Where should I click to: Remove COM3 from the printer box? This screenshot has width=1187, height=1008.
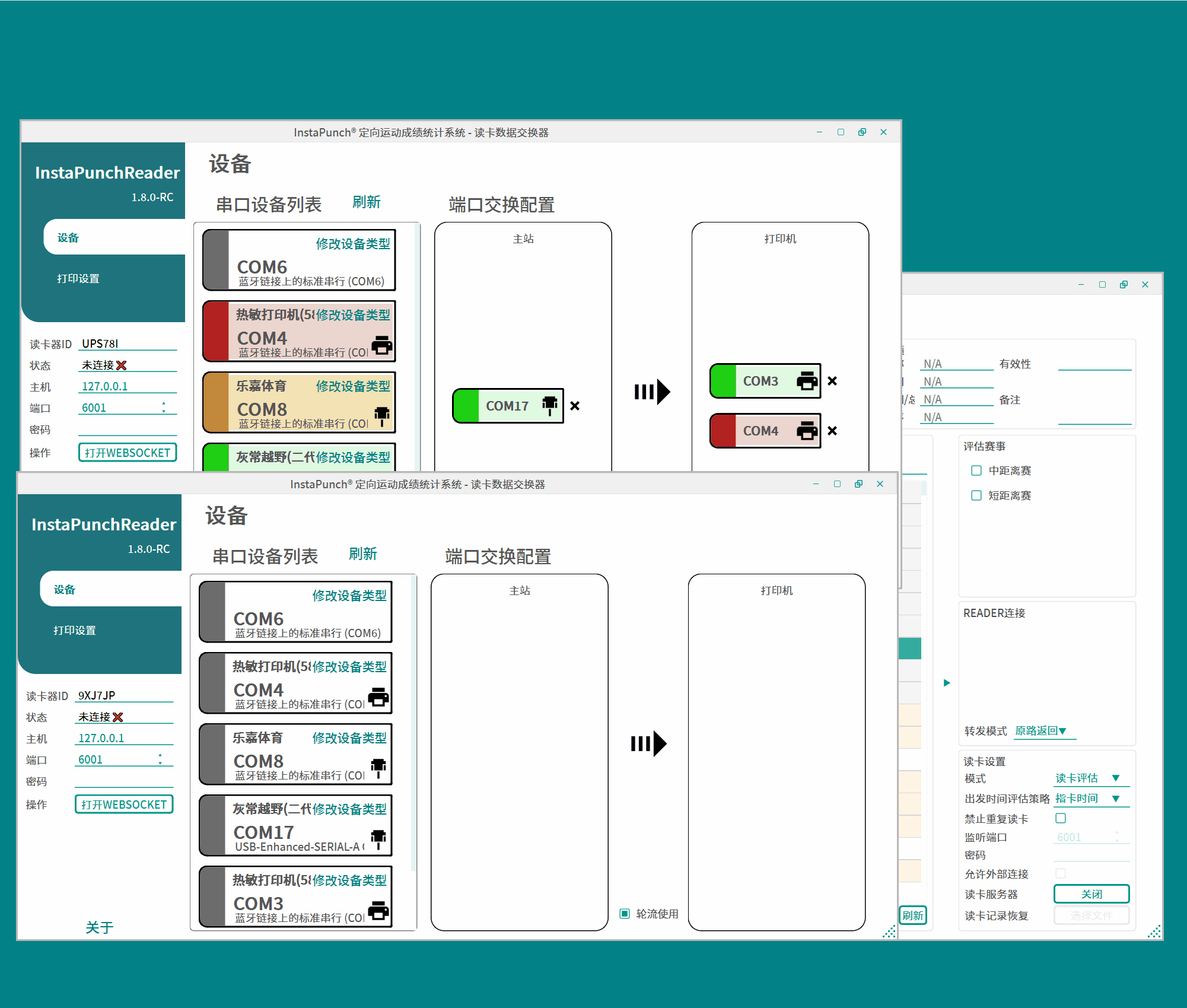(x=832, y=381)
